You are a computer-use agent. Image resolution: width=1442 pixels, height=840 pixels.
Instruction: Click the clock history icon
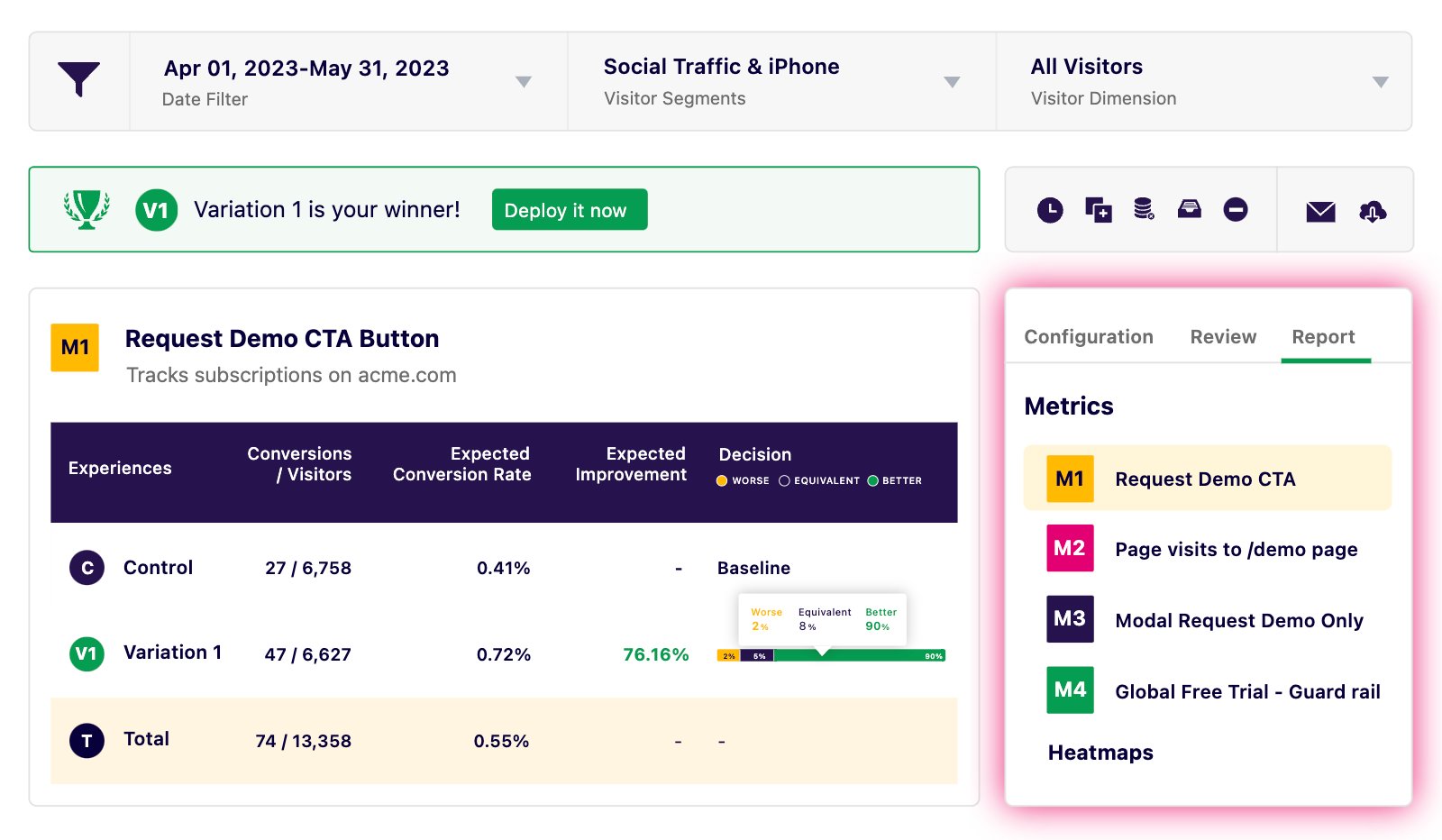click(x=1050, y=210)
